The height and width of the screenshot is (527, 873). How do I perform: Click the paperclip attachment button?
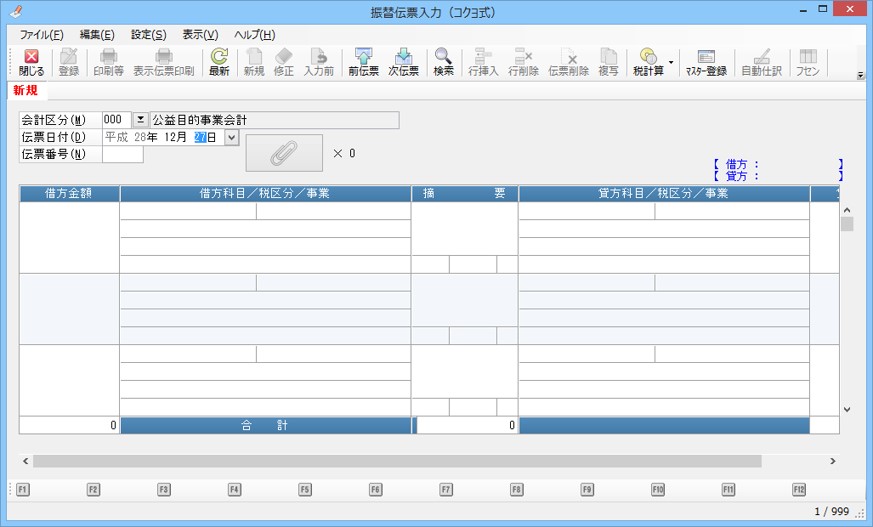(284, 153)
